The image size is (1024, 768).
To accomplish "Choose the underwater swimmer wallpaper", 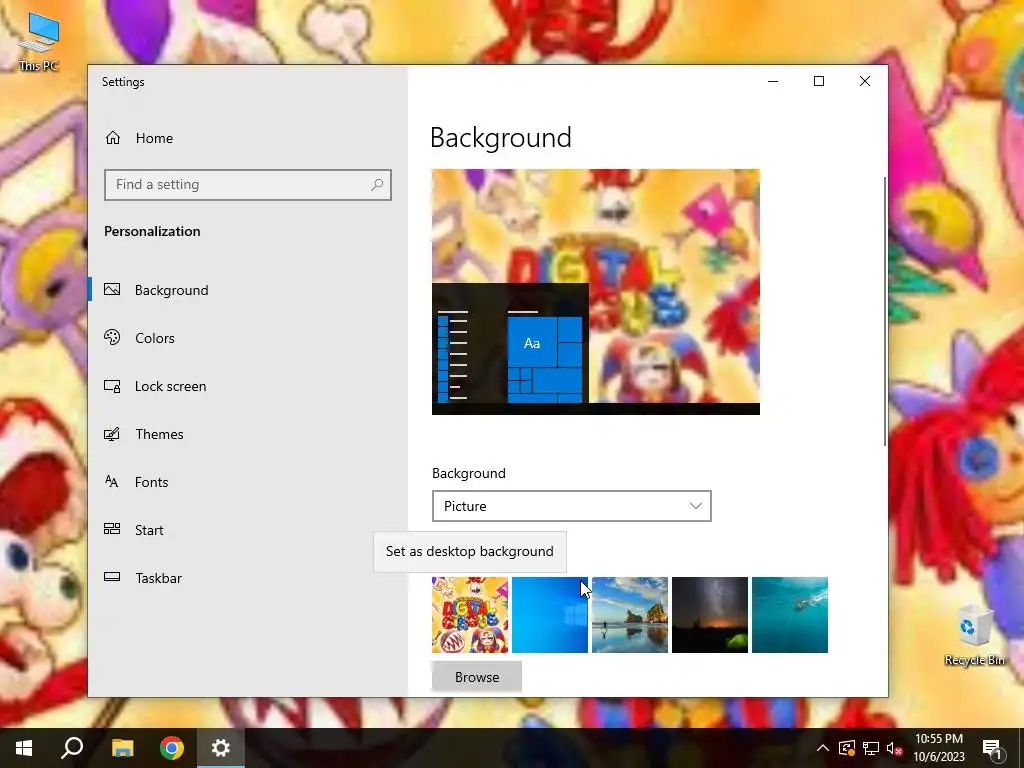I will point(790,615).
